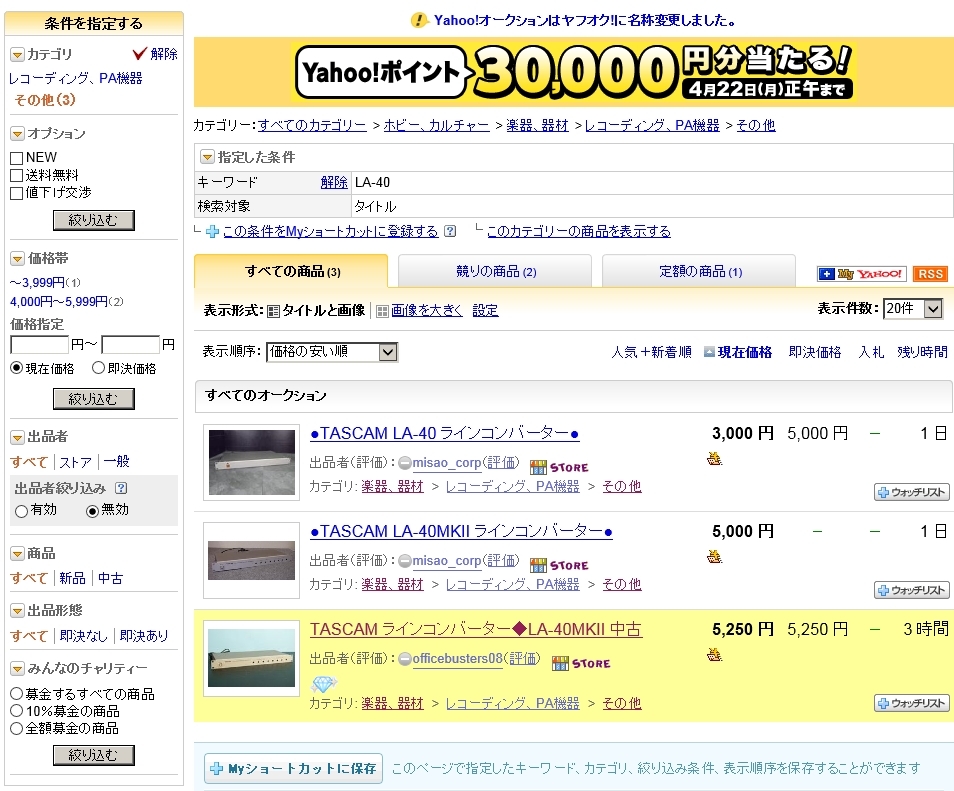Collapse the 指定した条件 panel

tap(207, 157)
